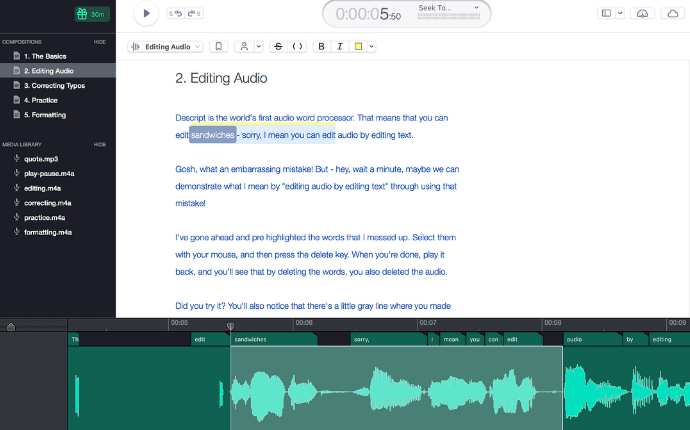Open the layout options dropdown arrow

pos(620,13)
